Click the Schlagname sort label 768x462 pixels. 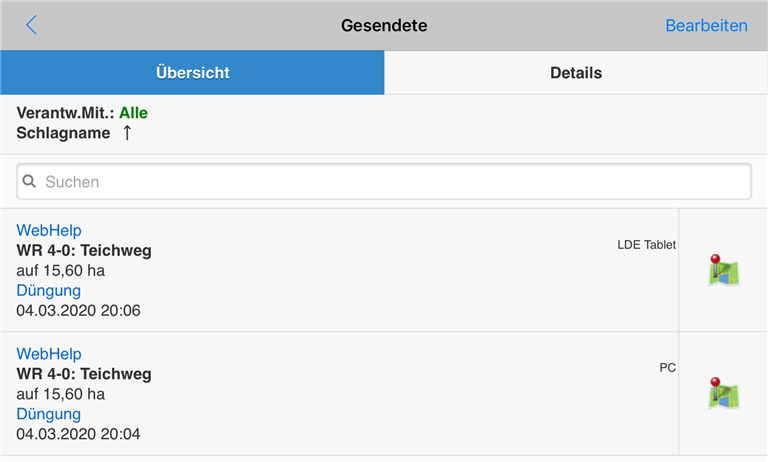63,133
